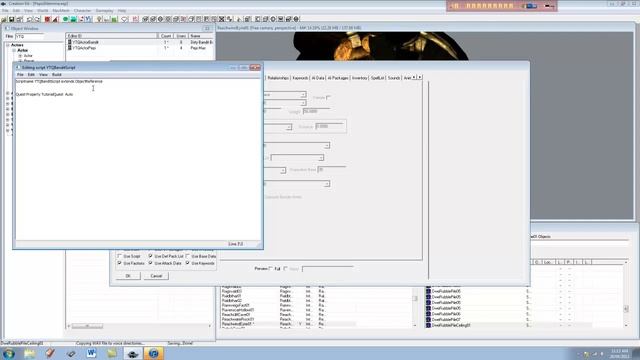Click the orange highlighted taskbar icon

pos(154,353)
